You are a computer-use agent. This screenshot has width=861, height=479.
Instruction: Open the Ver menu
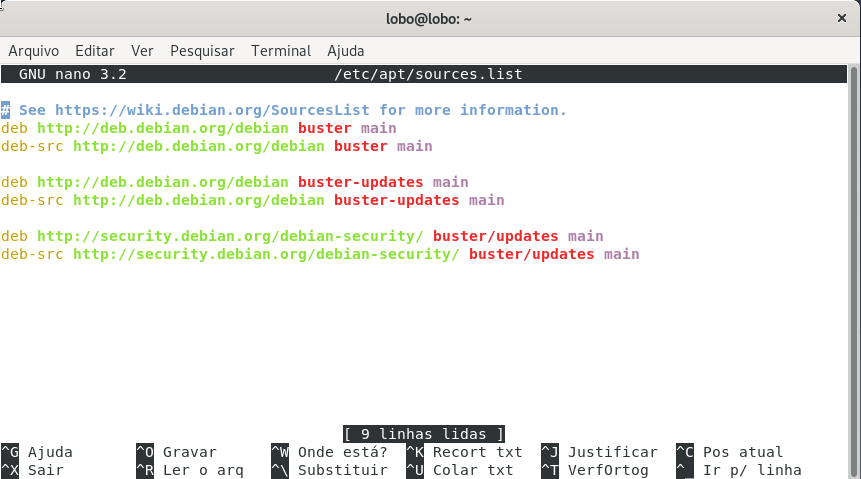(142, 51)
